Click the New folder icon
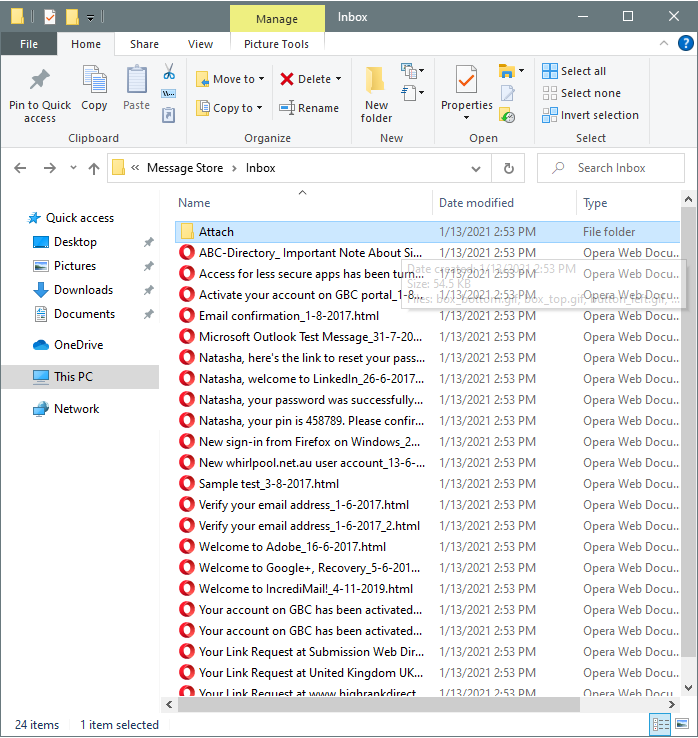 click(376, 79)
